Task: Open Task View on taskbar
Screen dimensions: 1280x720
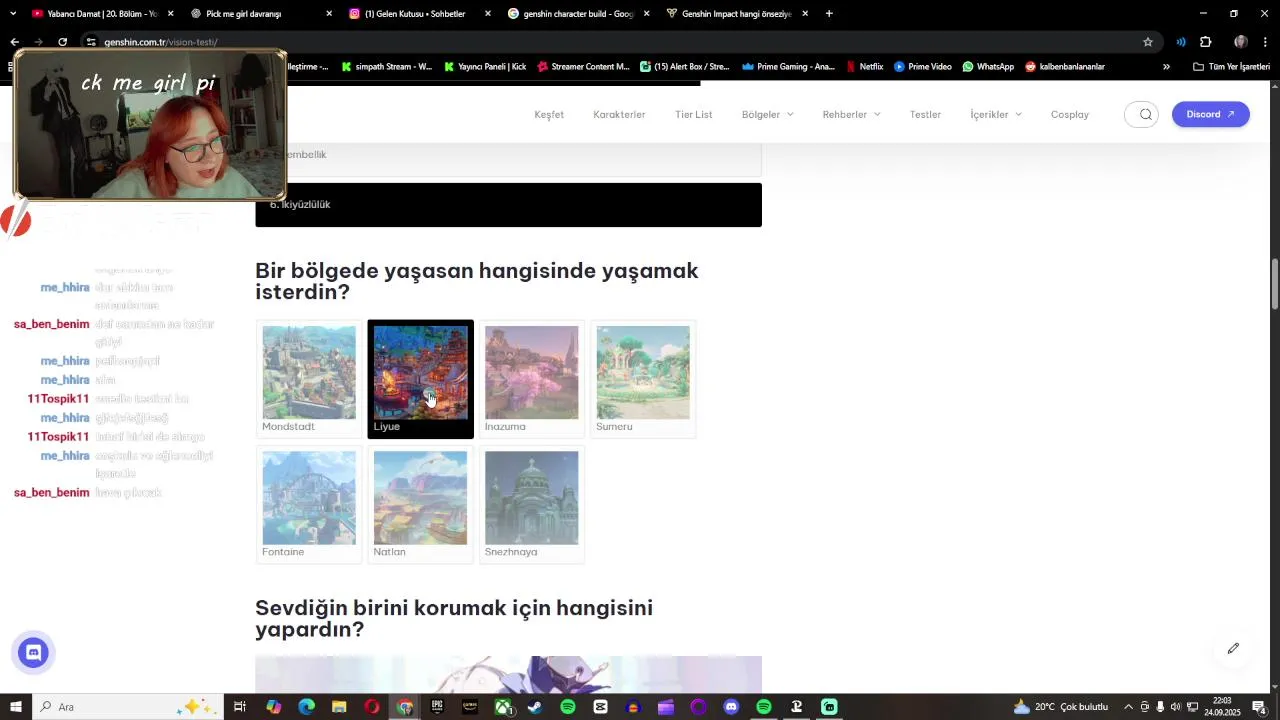Action: click(240, 707)
